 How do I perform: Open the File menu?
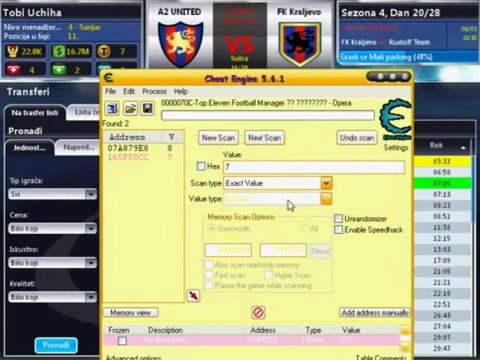coord(110,91)
